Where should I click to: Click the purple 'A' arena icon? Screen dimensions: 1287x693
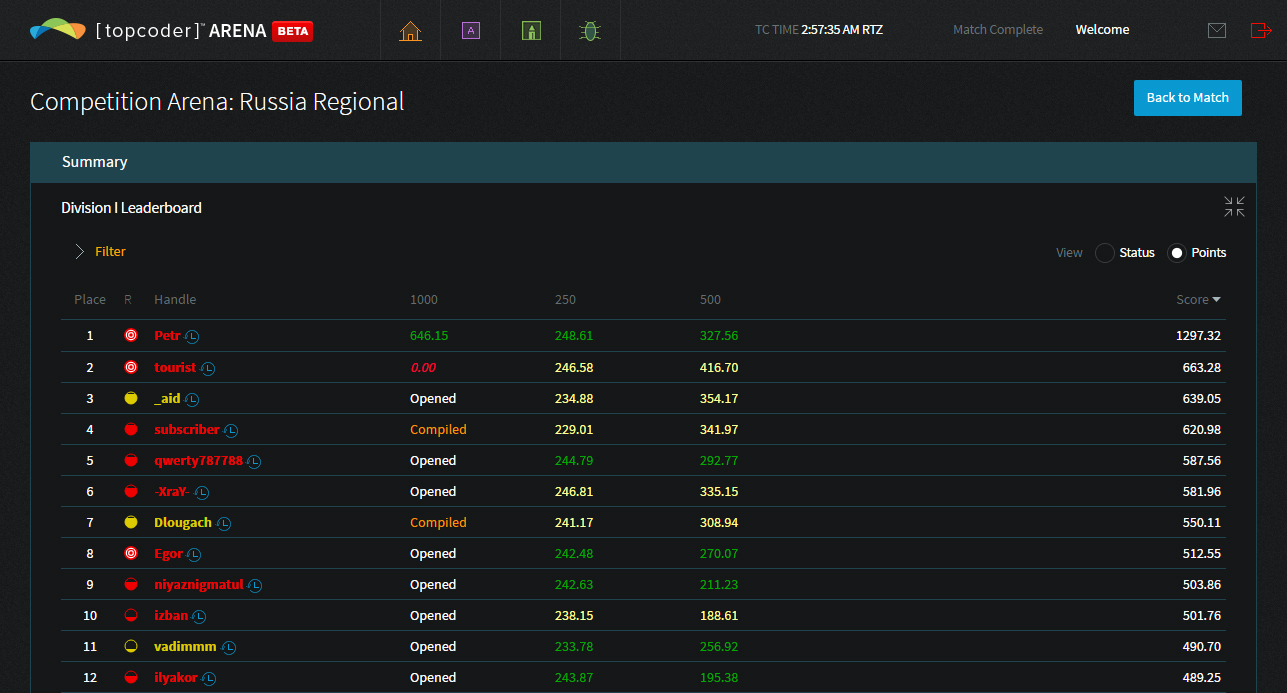pyautogui.click(x=470, y=31)
